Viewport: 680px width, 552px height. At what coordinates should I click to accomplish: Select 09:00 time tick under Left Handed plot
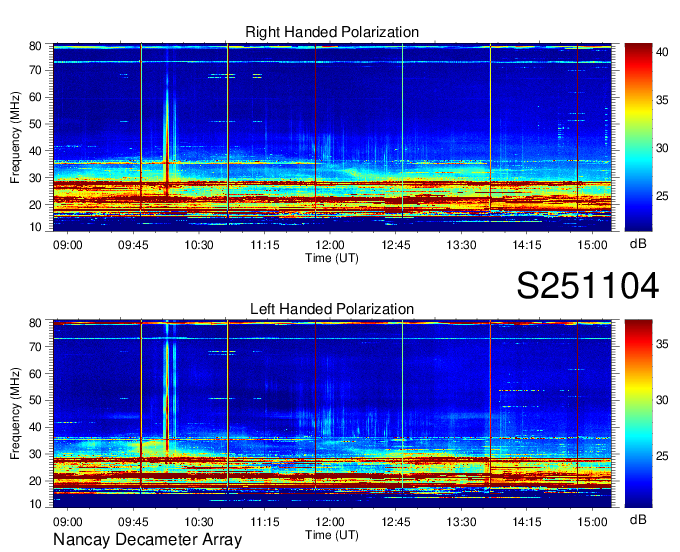click(x=67, y=521)
